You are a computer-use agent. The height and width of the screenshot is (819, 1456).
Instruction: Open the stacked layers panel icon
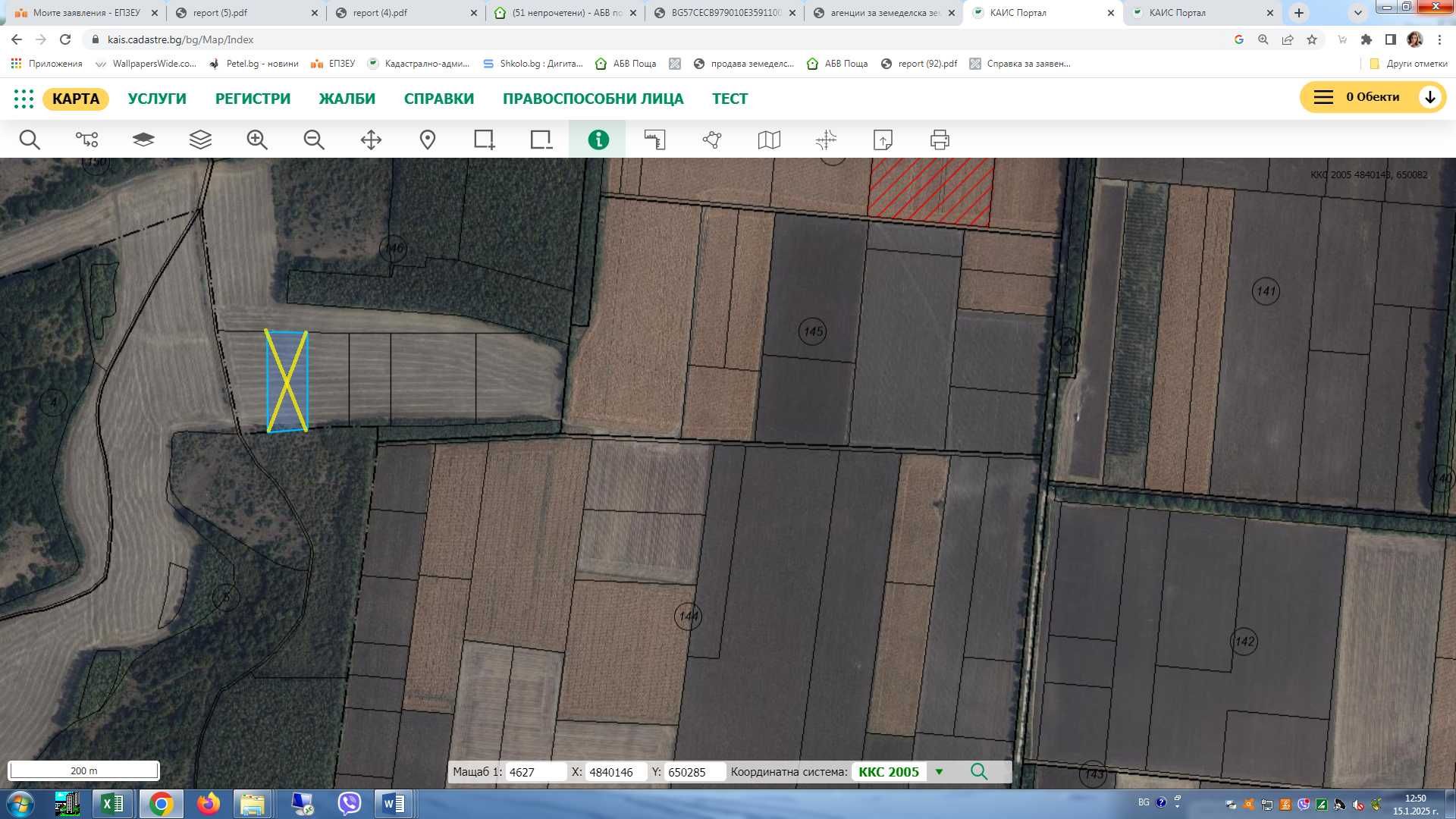(200, 140)
